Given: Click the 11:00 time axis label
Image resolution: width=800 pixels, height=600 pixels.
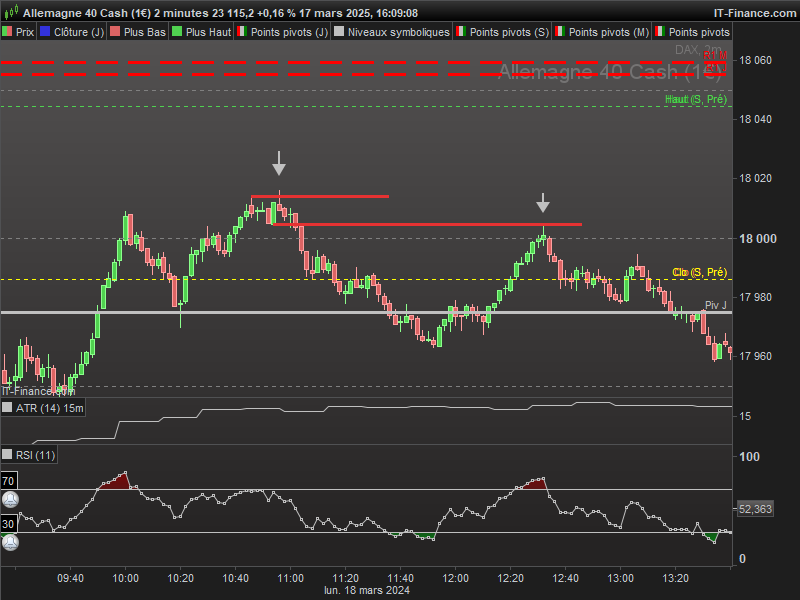Looking at the screenshot, I should coord(290,579).
